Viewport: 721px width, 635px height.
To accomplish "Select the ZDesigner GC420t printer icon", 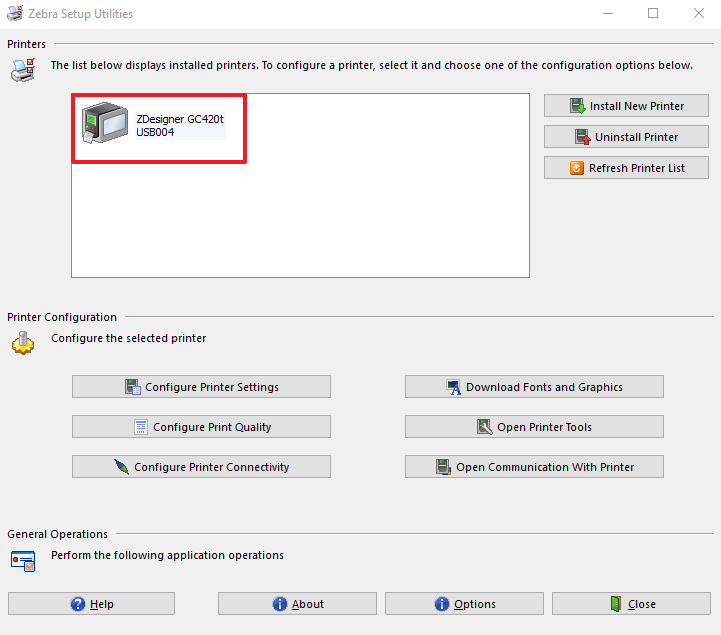I will 106,127.
